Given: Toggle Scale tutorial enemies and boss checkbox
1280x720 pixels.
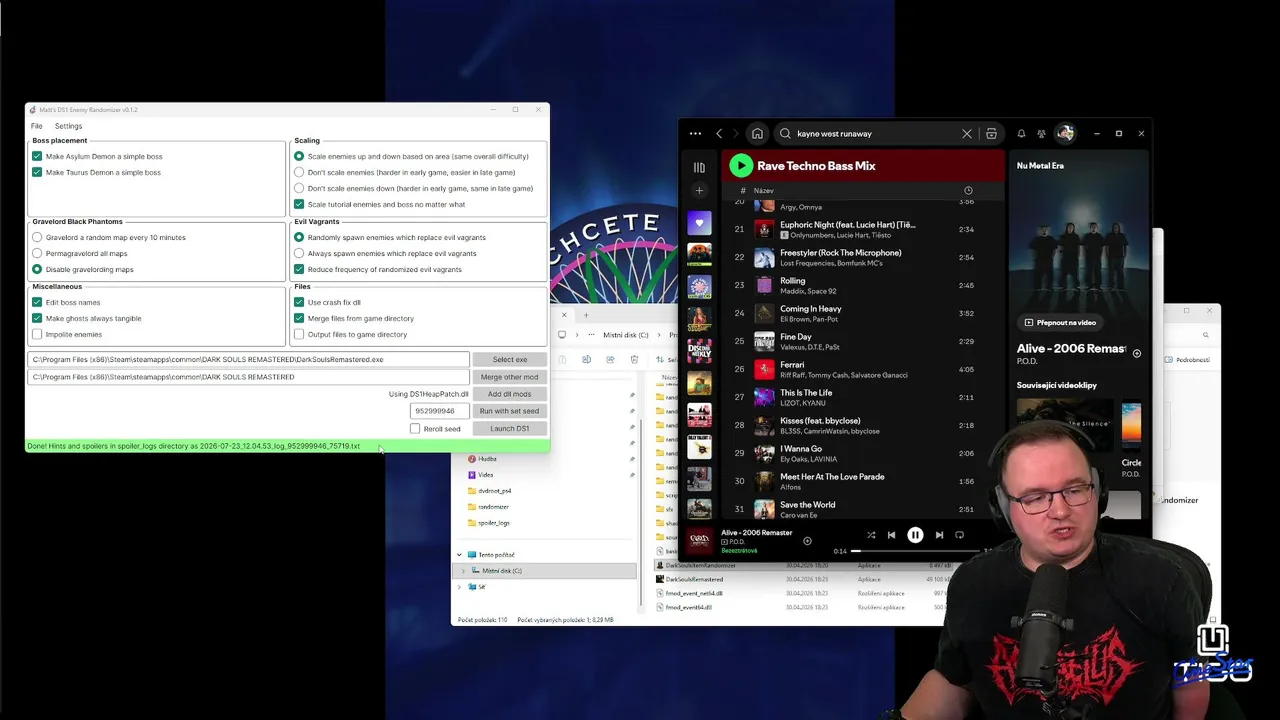Looking at the screenshot, I should (x=299, y=204).
